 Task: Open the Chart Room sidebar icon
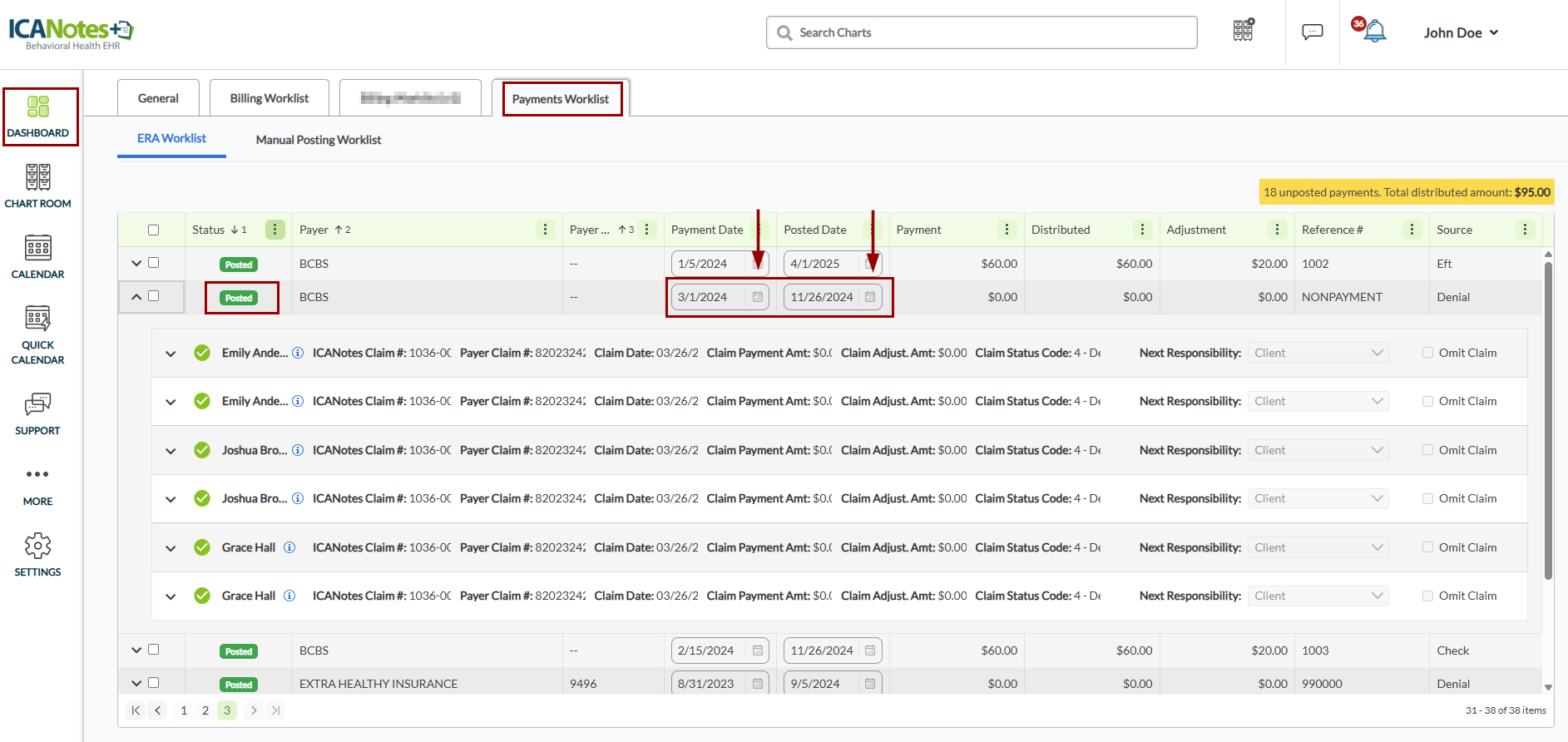(x=37, y=185)
